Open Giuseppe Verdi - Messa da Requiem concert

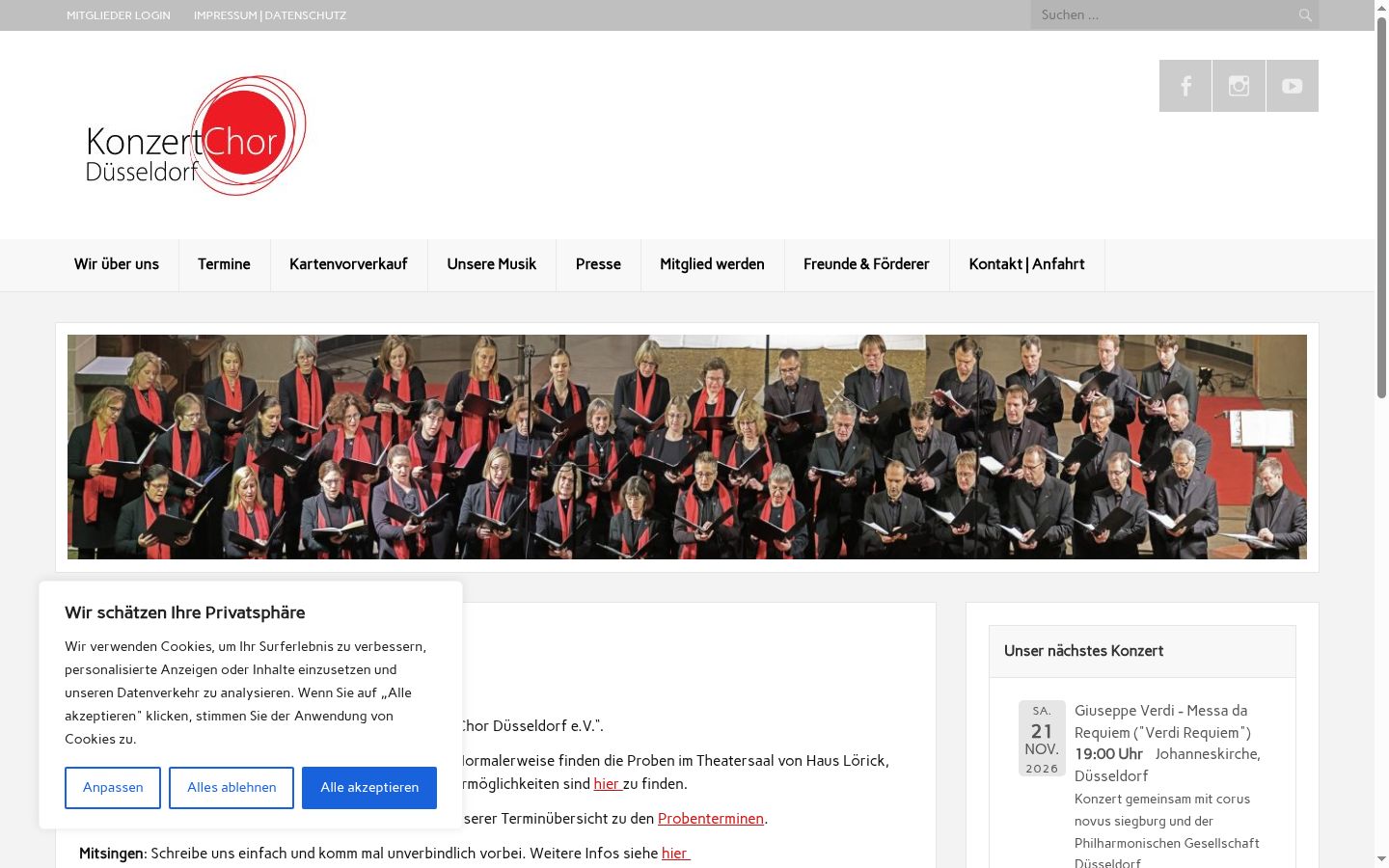[x=1162, y=721]
